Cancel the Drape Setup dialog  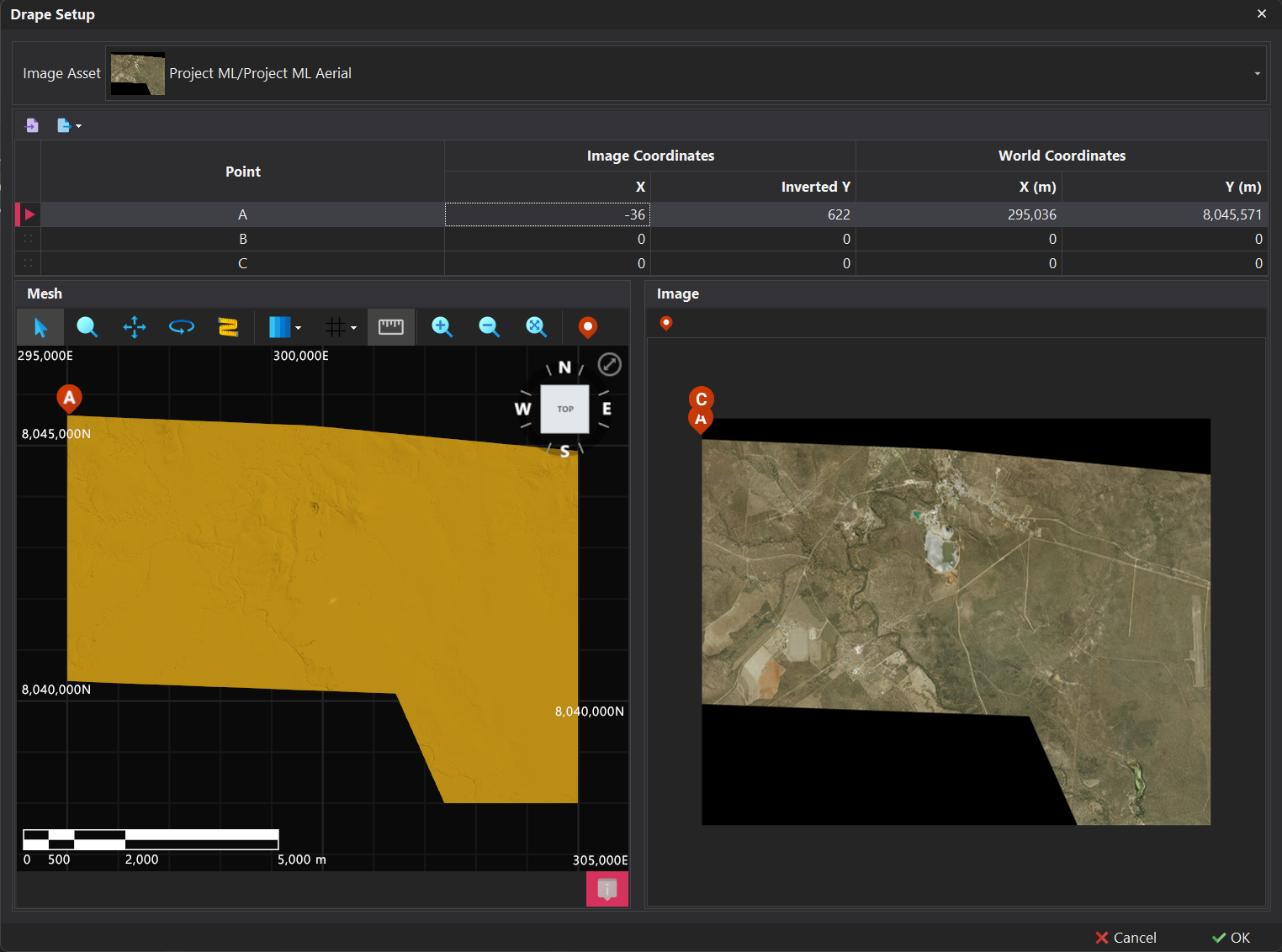(x=1126, y=938)
